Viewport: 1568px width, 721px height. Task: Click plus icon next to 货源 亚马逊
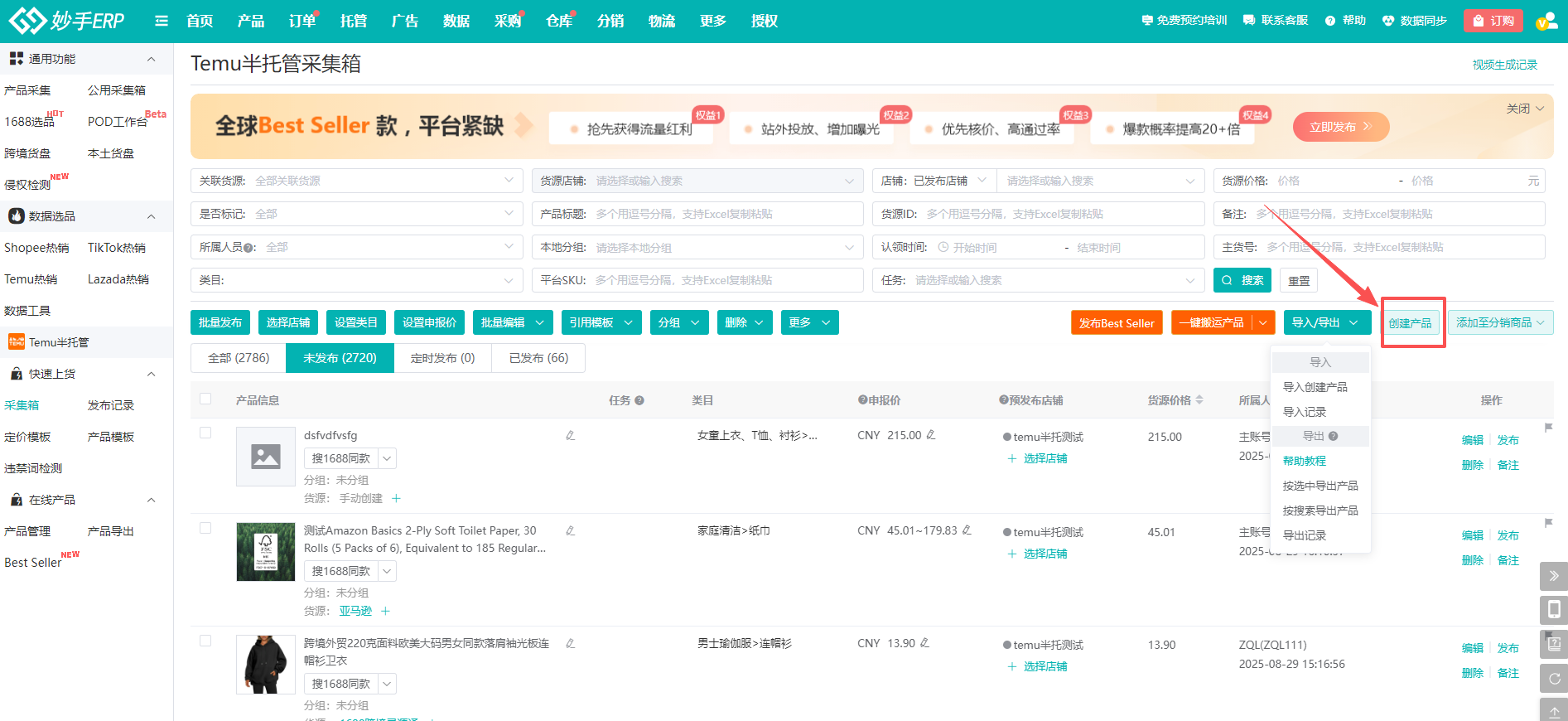click(x=385, y=611)
